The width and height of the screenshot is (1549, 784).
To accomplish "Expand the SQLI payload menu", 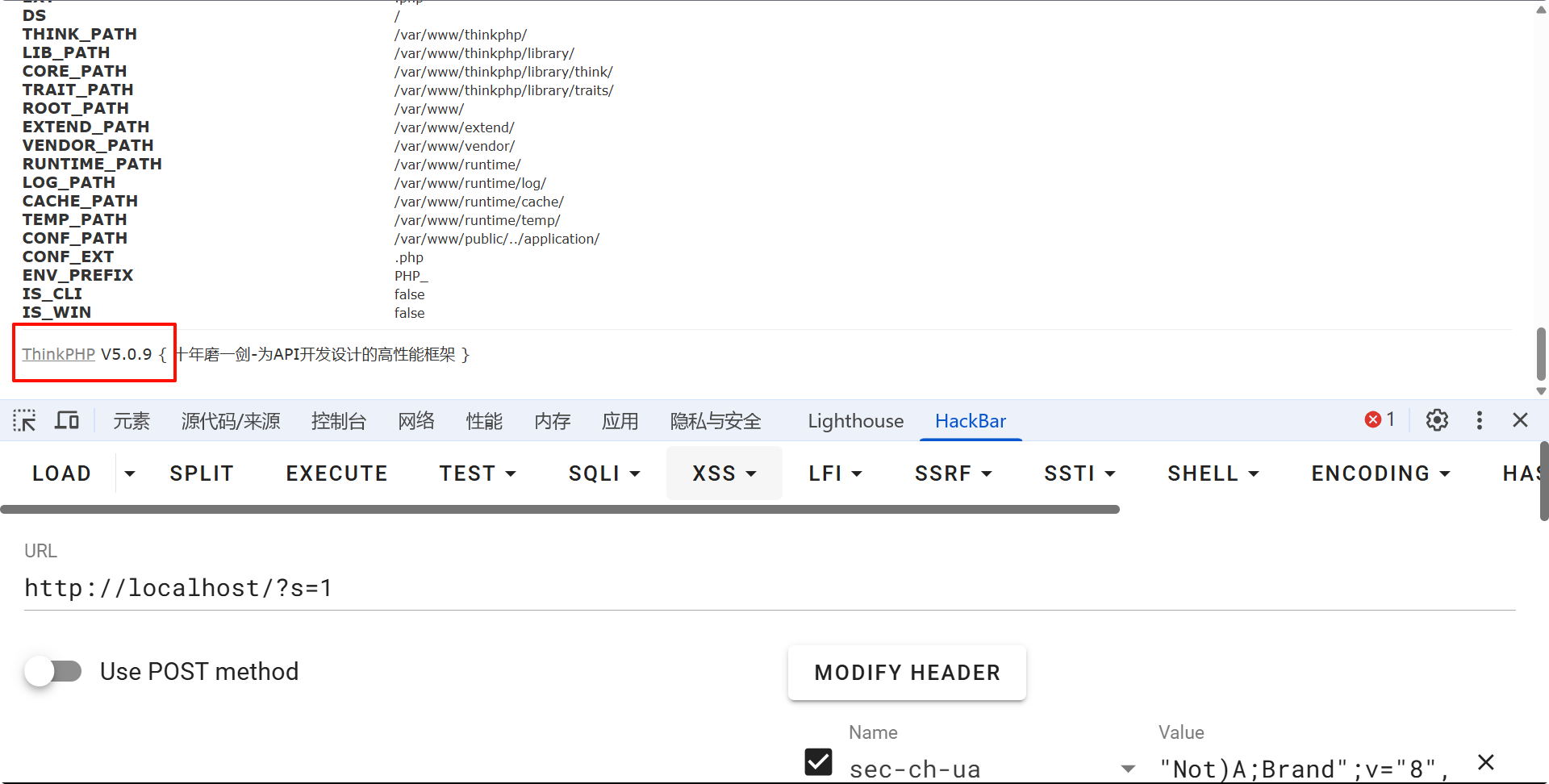I will pyautogui.click(x=604, y=473).
